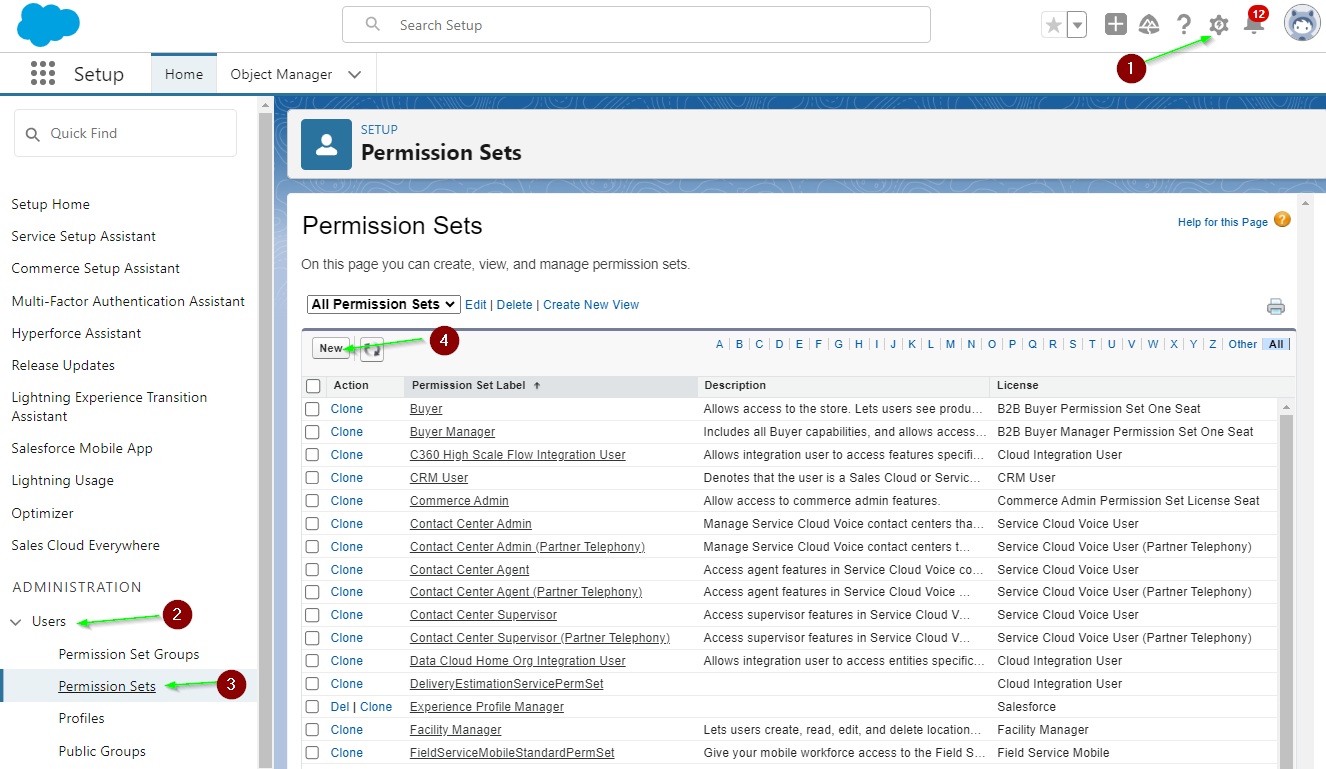
Task: Open the Object Manager tab
Action: click(x=281, y=74)
